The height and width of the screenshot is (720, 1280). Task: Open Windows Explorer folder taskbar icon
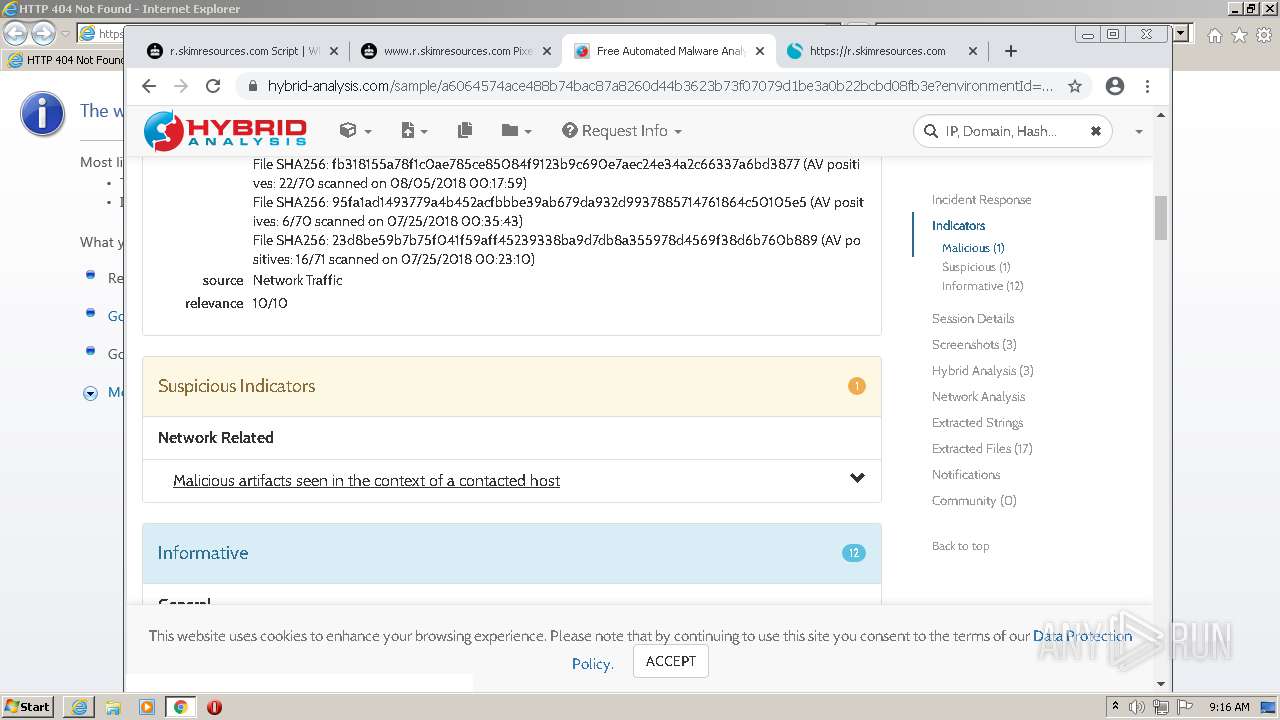pyautogui.click(x=113, y=707)
